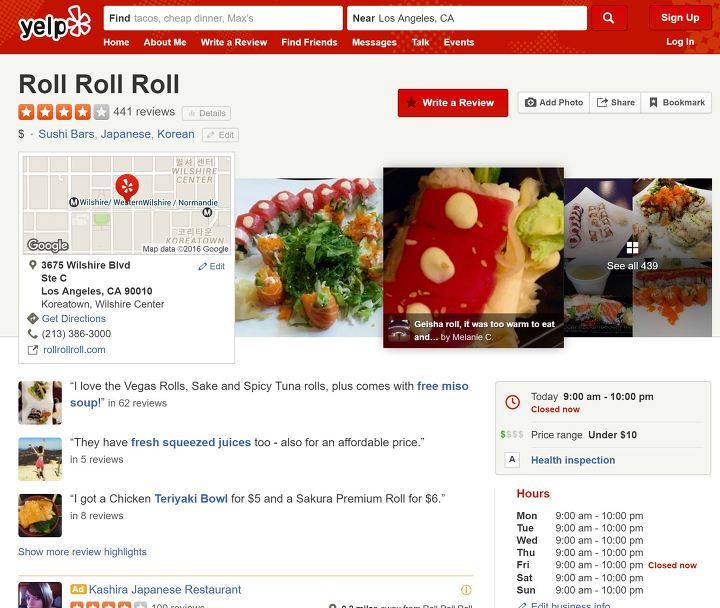This screenshot has width=720, height=608.
Task: Click the 441 reviews count
Action: coord(144,112)
